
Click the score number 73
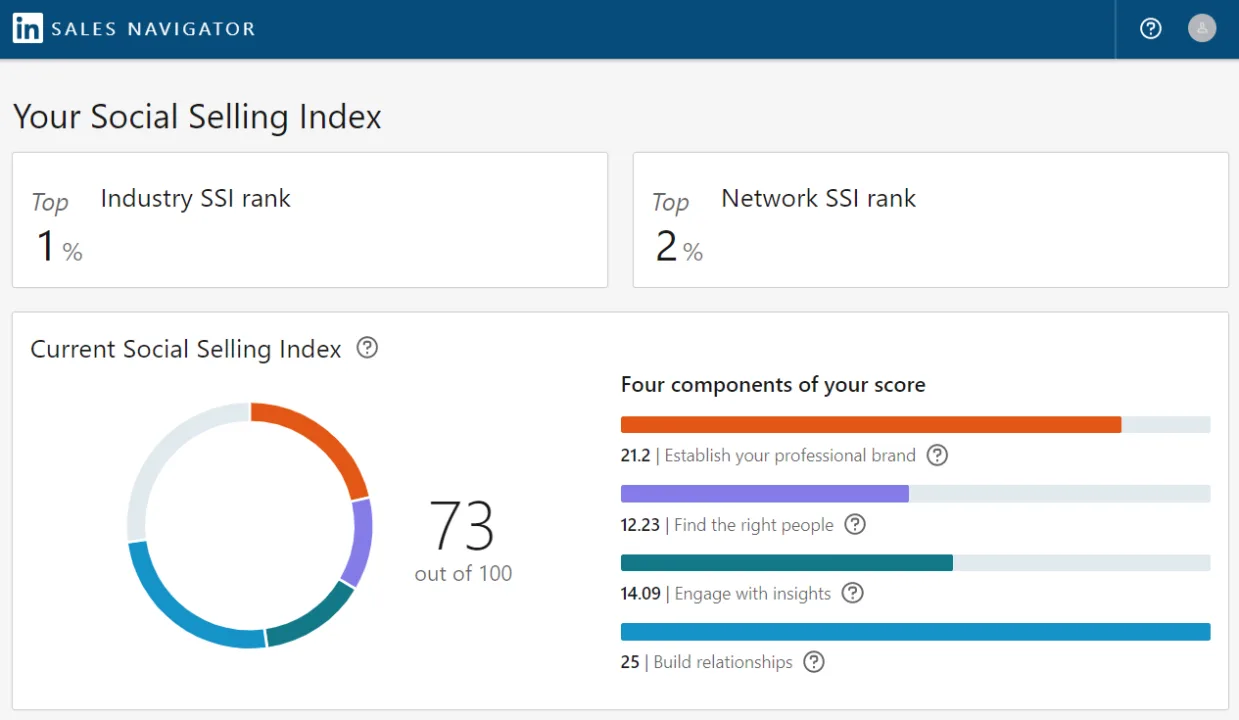pos(462,526)
